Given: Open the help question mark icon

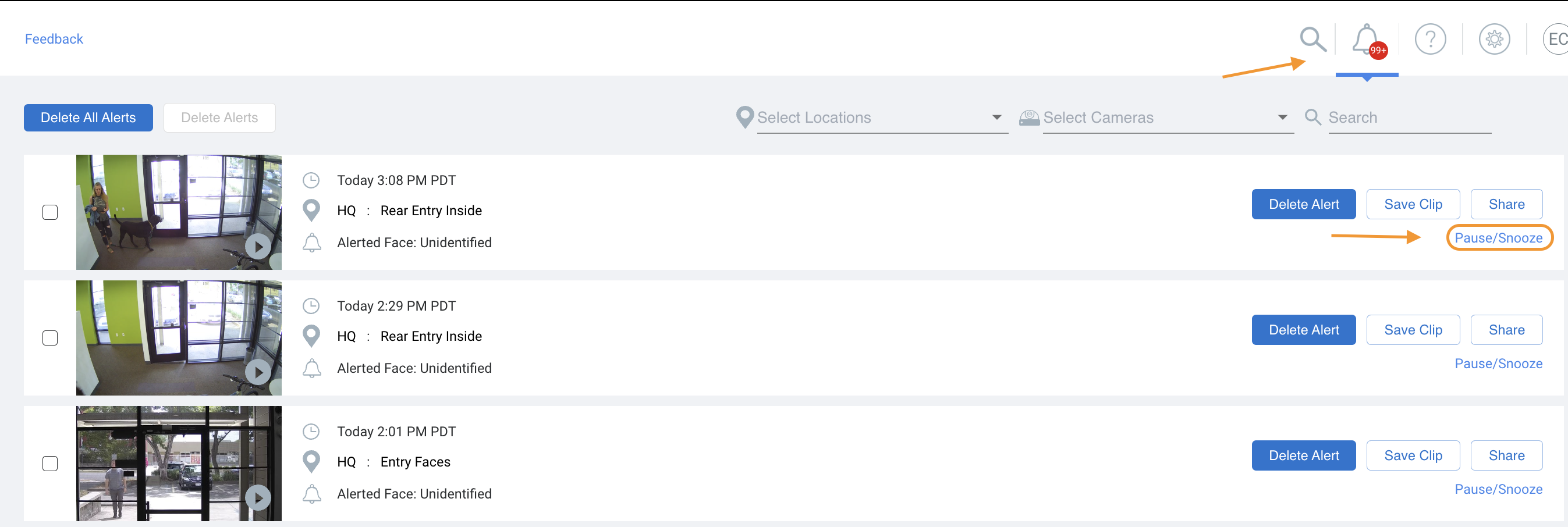Looking at the screenshot, I should coord(1430,40).
